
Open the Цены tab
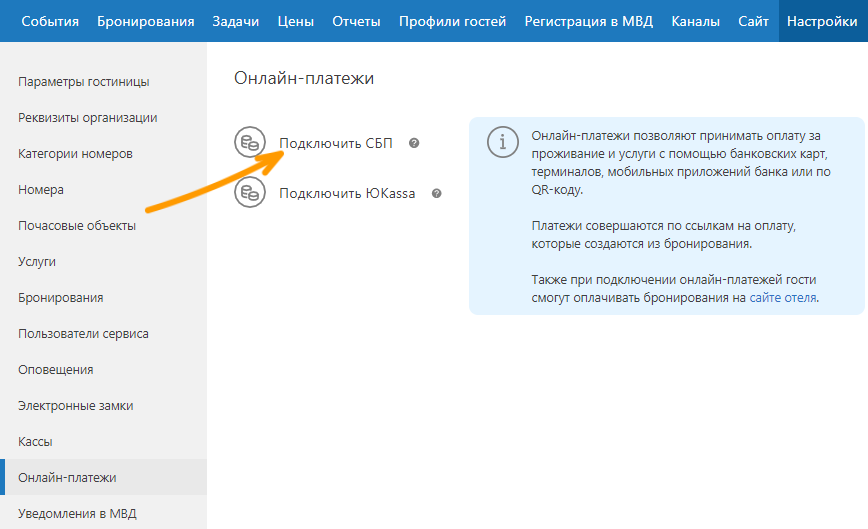click(x=296, y=21)
